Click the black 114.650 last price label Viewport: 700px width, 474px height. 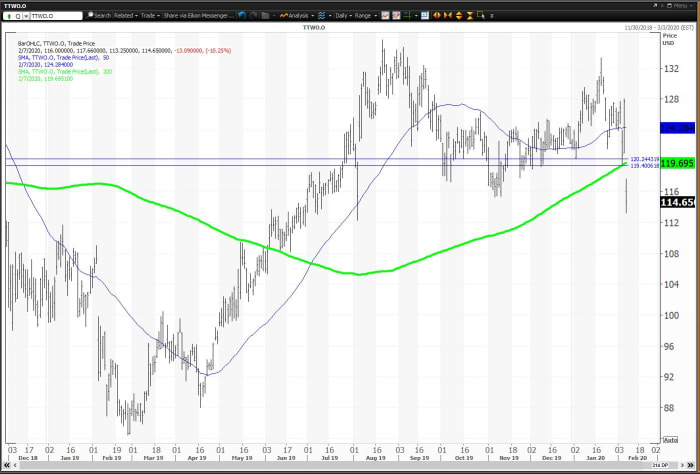676,202
